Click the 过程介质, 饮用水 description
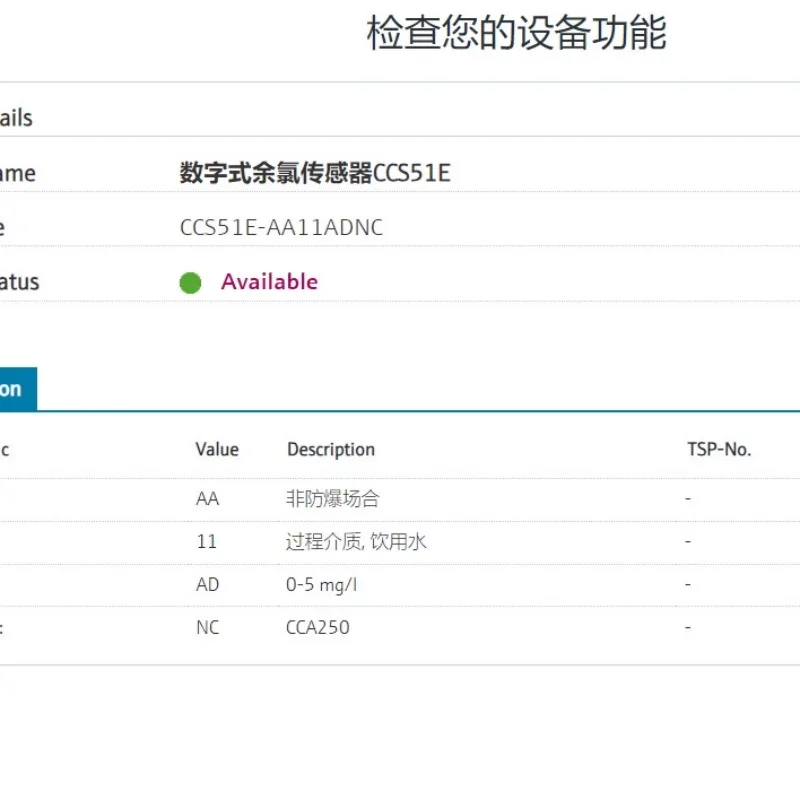The height and width of the screenshot is (800, 800). [x=356, y=541]
